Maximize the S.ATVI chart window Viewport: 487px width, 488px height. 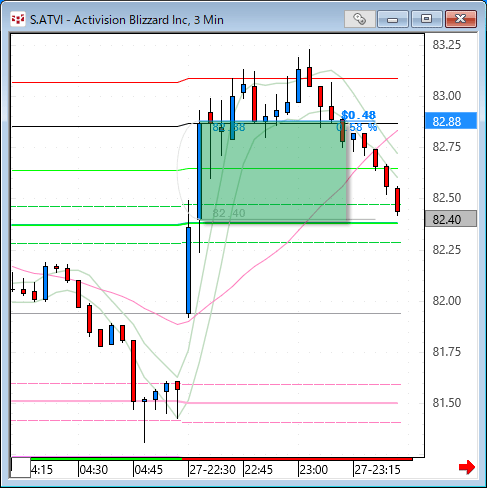click(426, 19)
